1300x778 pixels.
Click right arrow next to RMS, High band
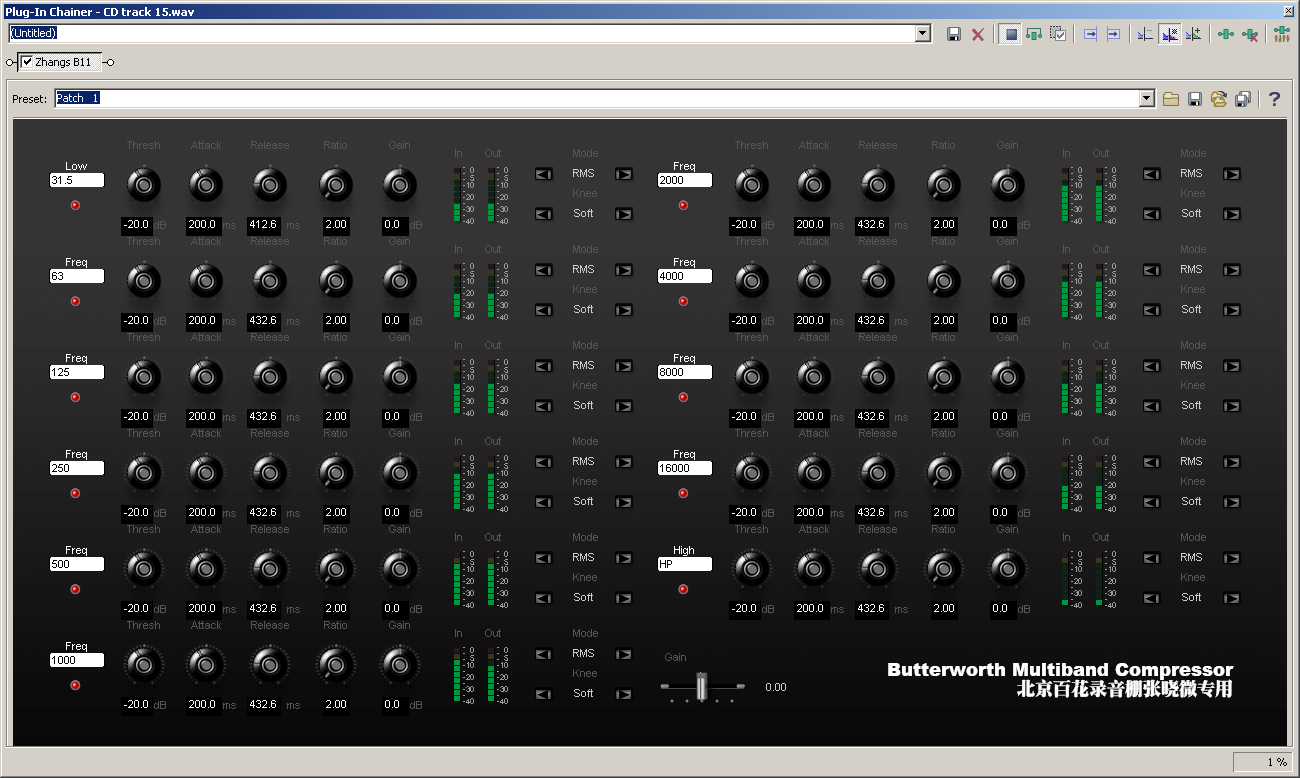pos(1232,558)
